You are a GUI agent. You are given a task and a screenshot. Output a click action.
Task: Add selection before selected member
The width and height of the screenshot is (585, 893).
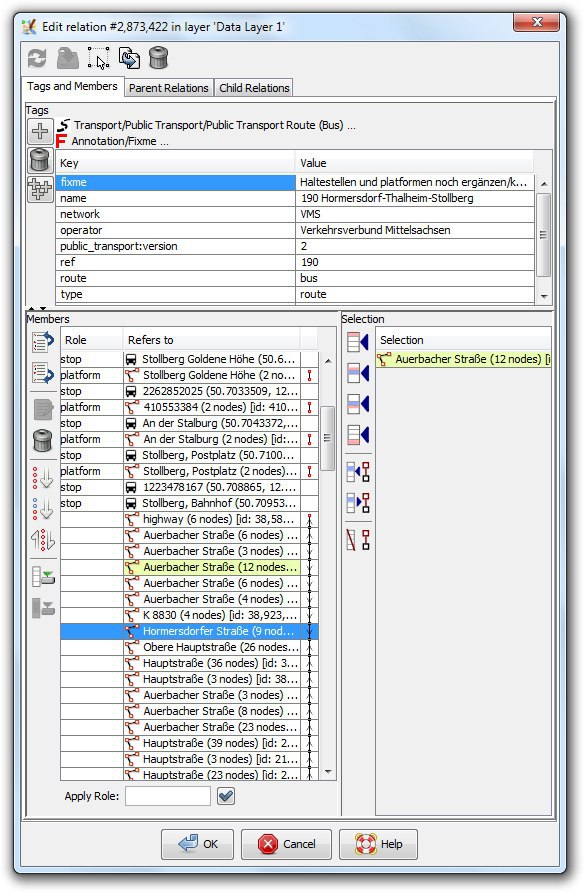pos(358,374)
